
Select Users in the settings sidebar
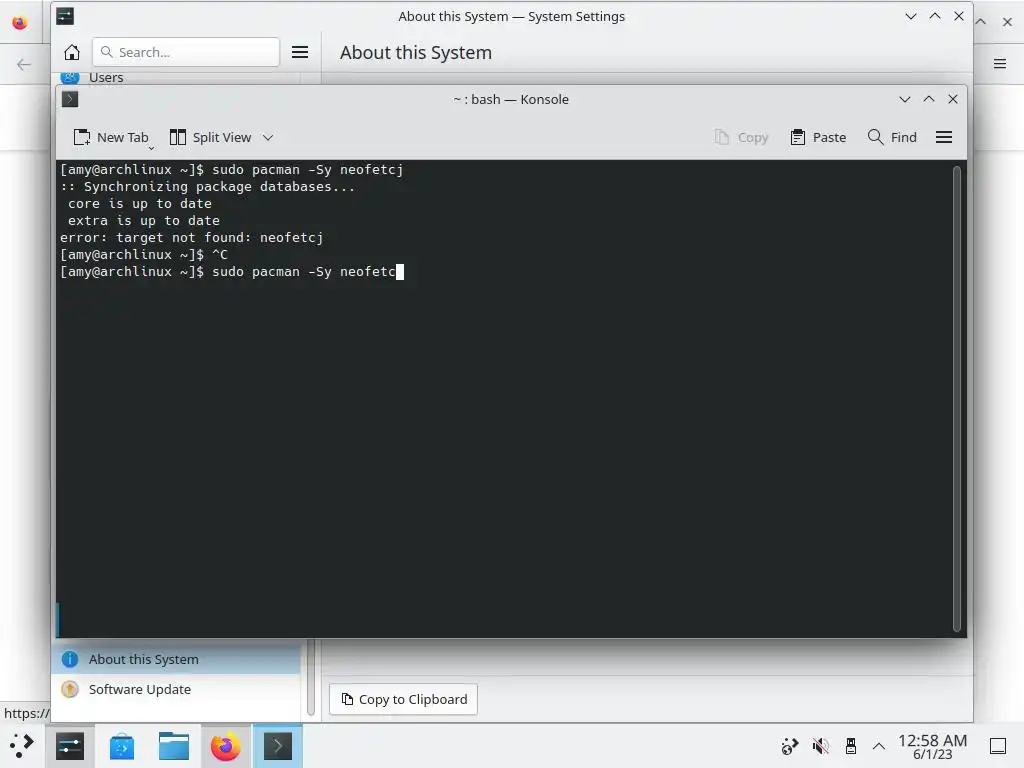(176, 77)
